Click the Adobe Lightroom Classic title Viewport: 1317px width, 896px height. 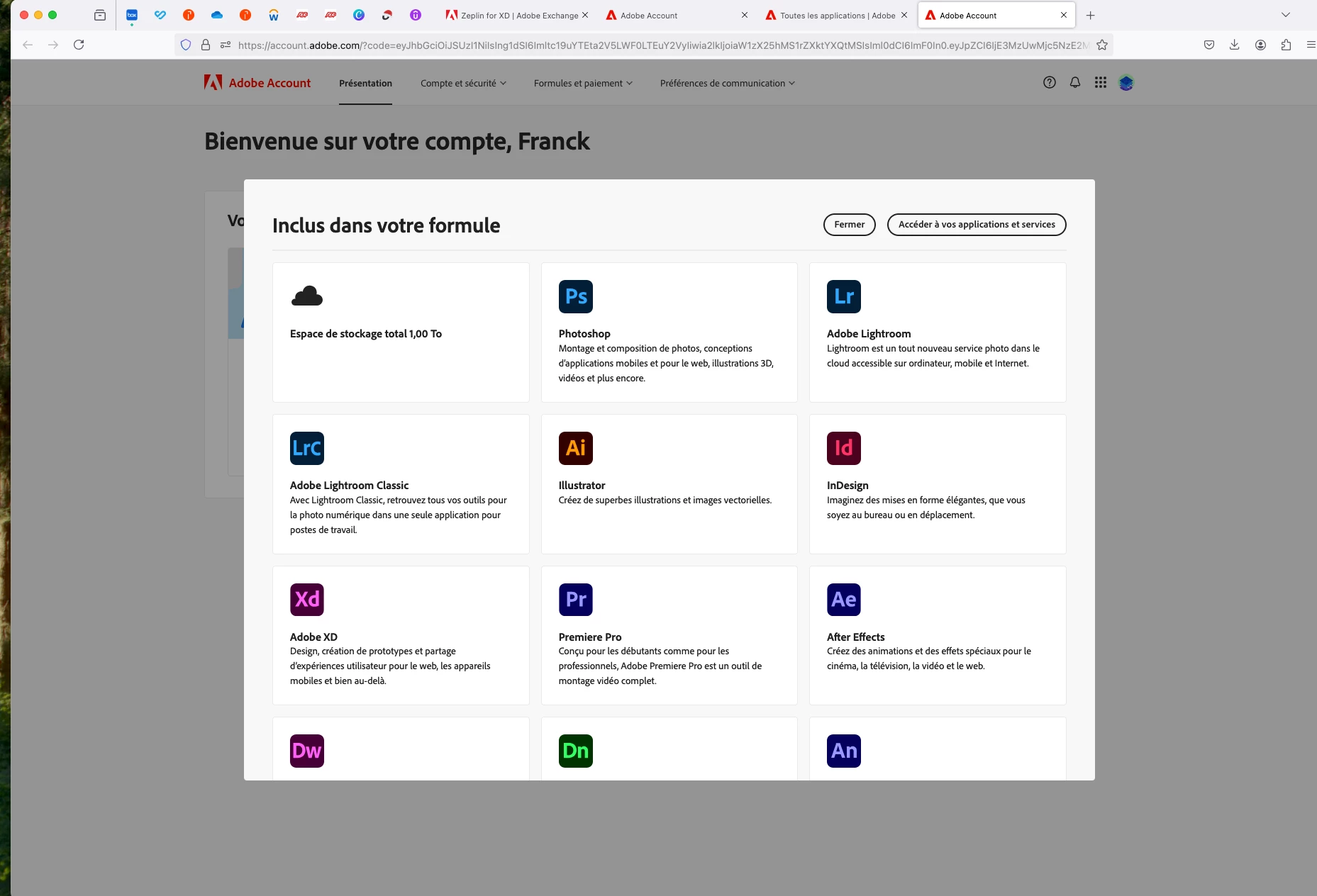(349, 486)
